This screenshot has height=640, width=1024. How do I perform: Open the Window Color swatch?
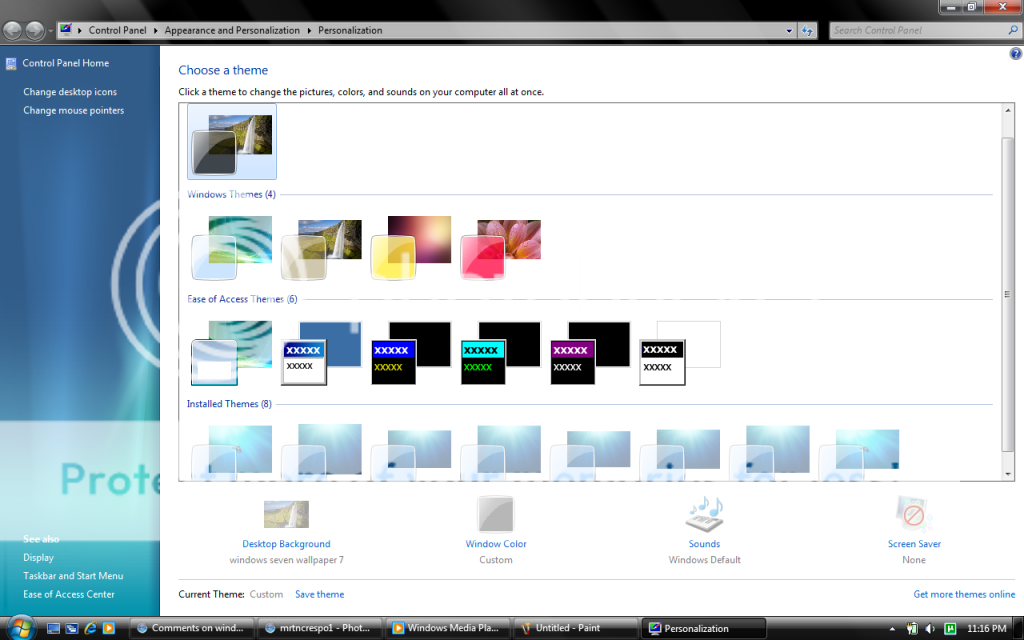[x=495, y=514]
